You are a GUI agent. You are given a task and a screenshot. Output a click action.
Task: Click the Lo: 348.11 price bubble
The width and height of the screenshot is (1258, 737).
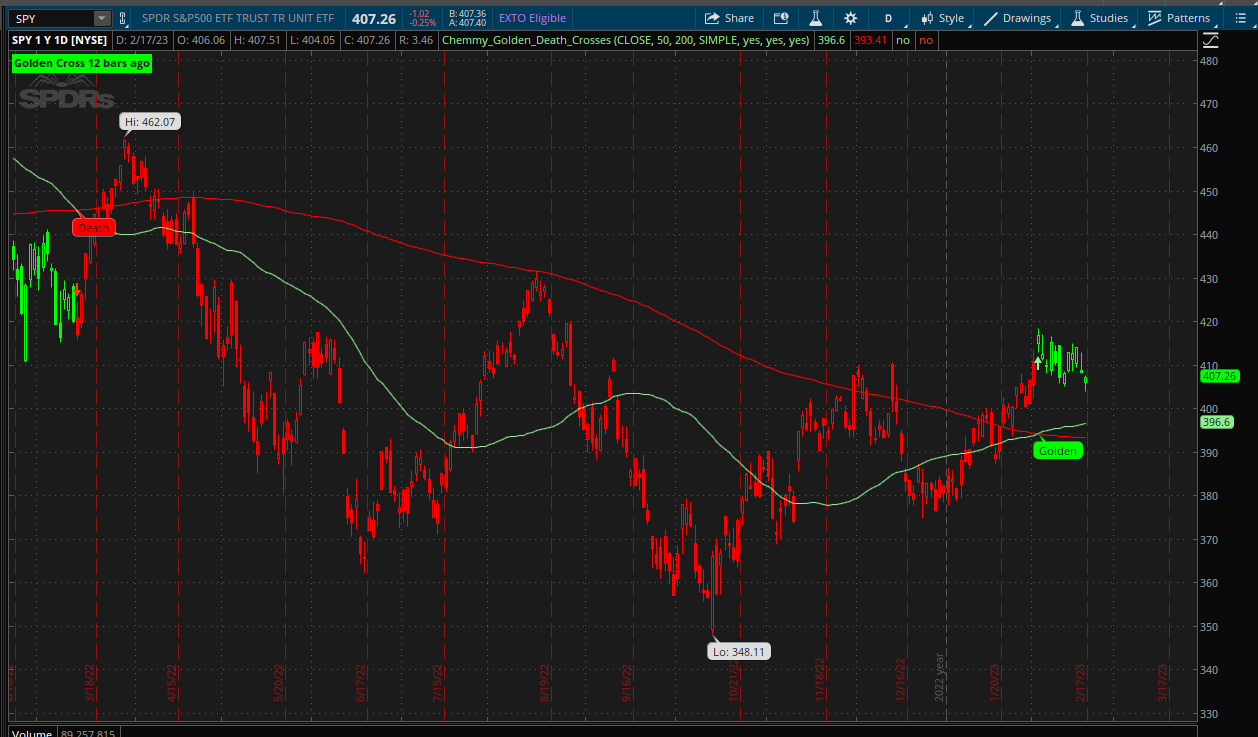pos(739,651)
